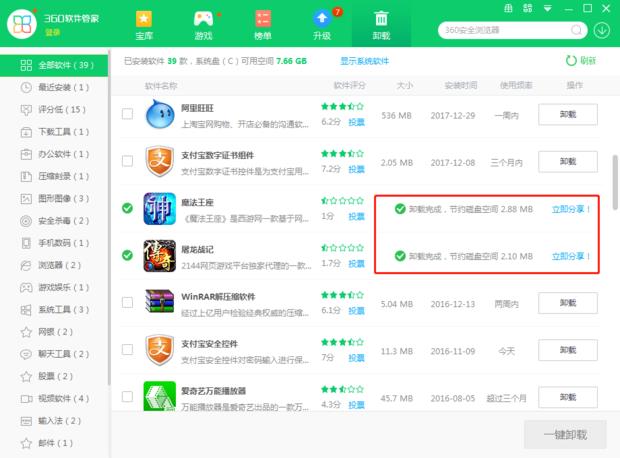Select 聊天工具 (2) category
The height and width of the screenshot is (458, 620).
(54, 354)
